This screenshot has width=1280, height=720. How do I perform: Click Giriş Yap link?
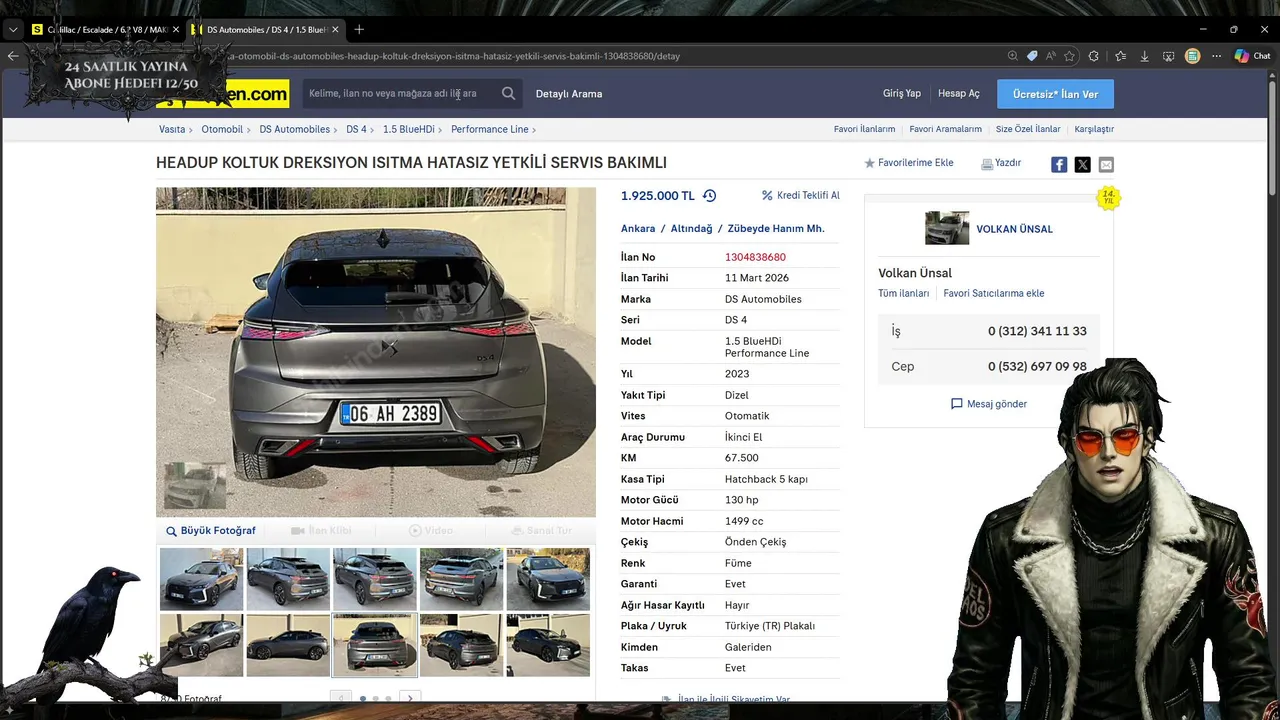(x=902, y=94)
